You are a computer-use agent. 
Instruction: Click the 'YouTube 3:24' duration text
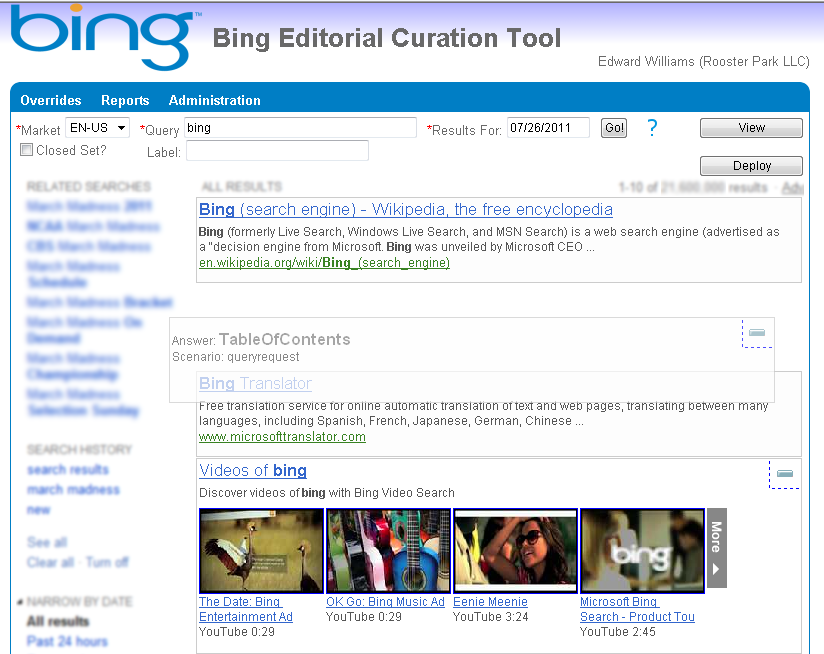coord(490,617)
